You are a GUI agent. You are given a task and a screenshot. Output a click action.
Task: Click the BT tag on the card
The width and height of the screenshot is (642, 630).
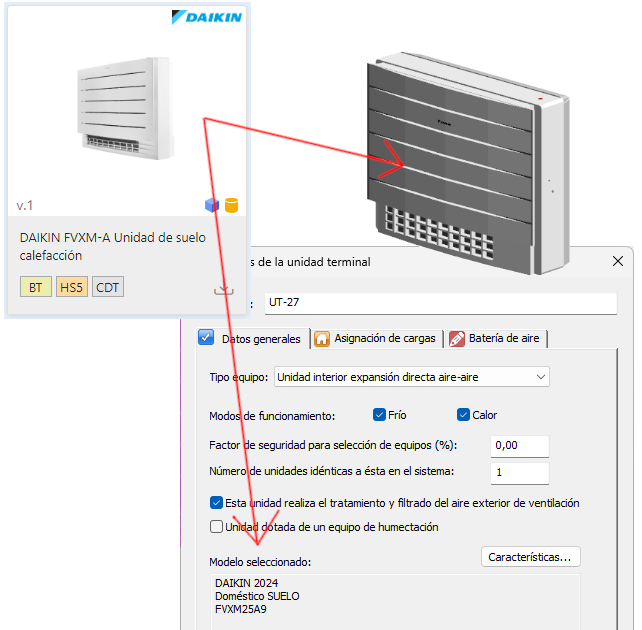pos(36,287)
